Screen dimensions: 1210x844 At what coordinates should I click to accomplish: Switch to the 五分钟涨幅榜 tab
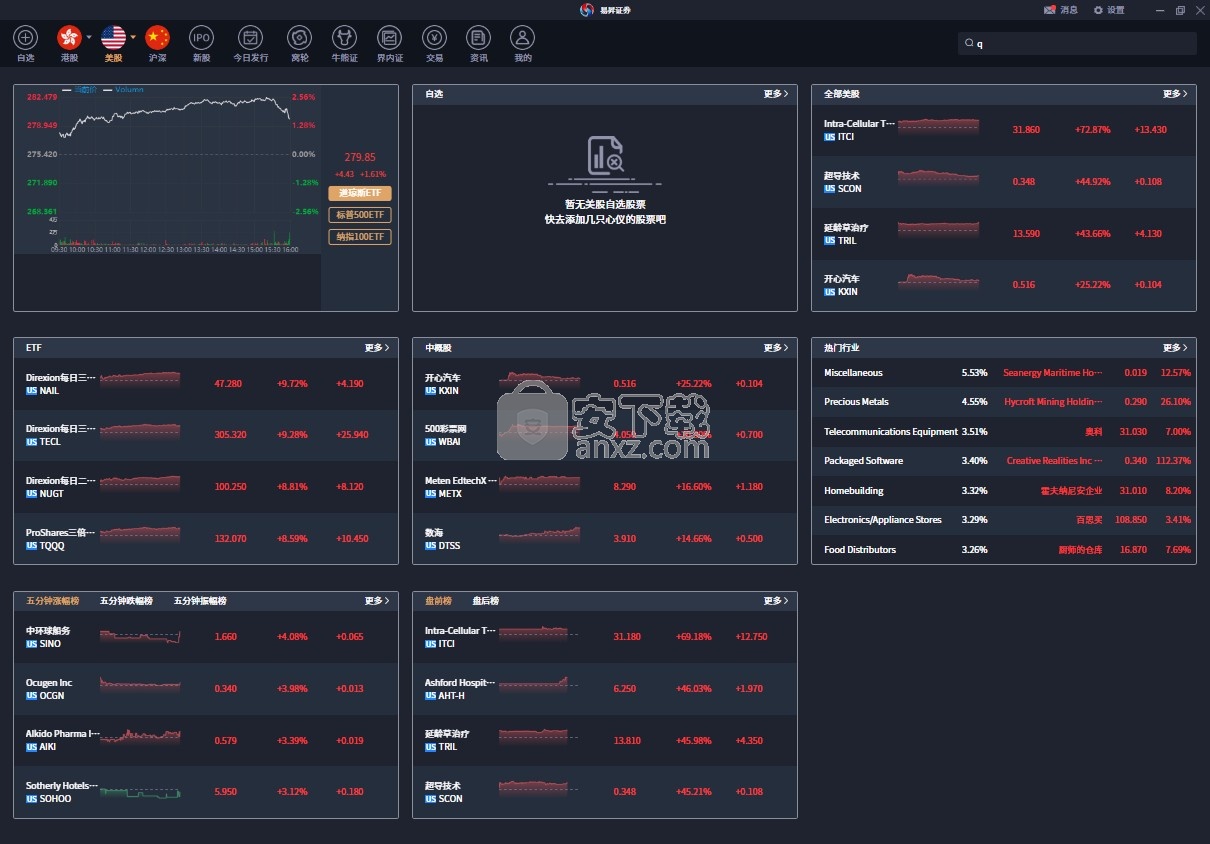(x=52, y=601)
